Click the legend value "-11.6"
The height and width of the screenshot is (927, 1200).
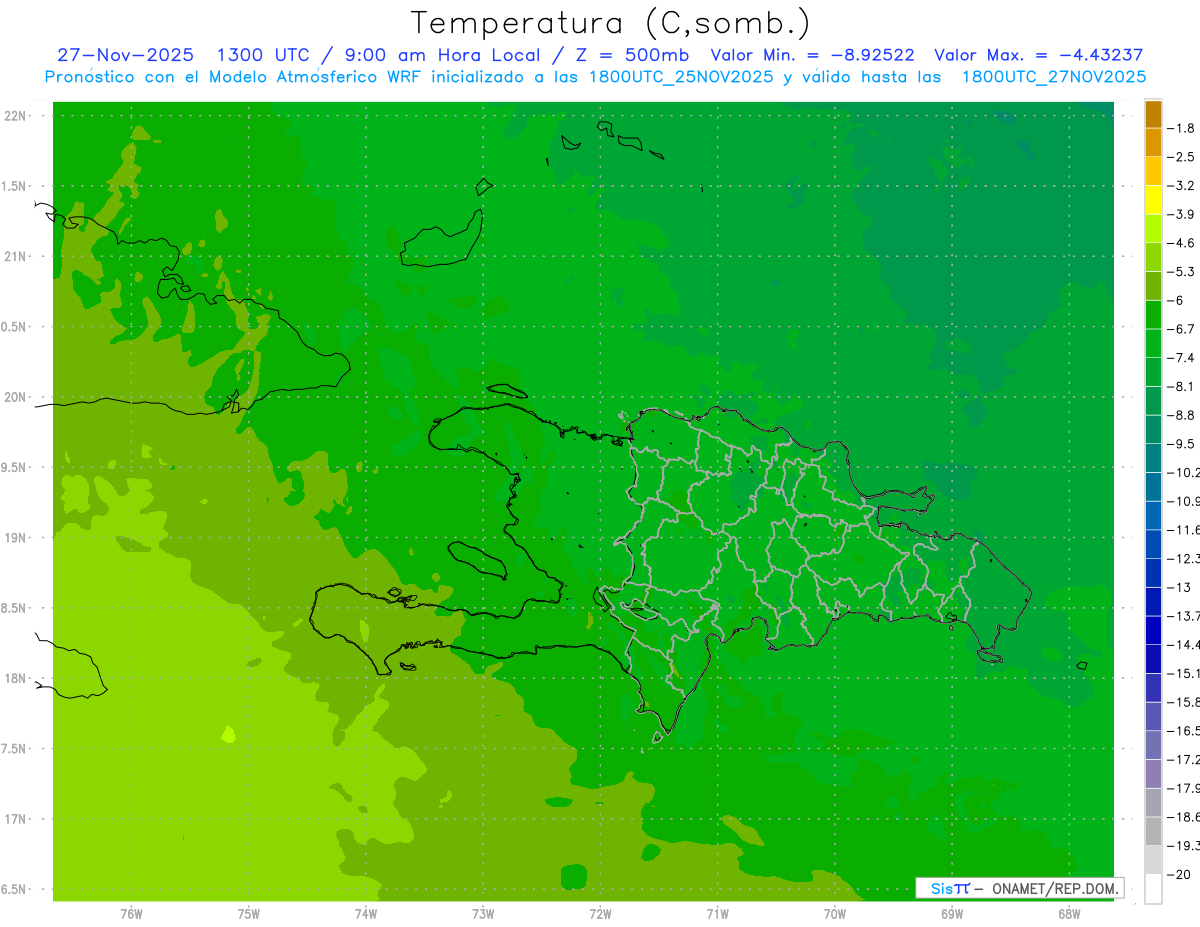(1184, 529)
